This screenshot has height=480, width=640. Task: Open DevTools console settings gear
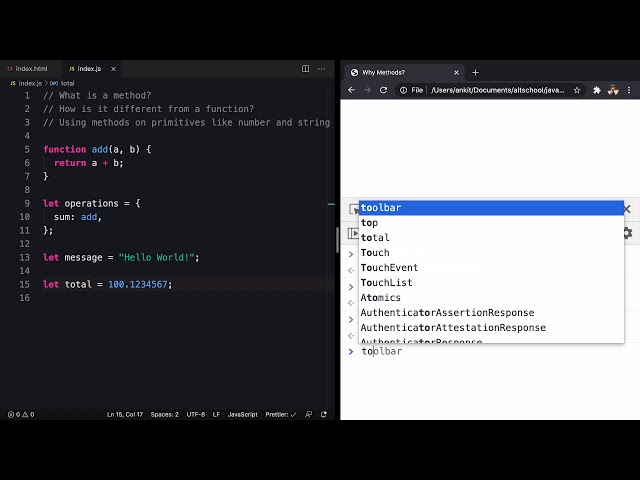[x=628, y=233]
